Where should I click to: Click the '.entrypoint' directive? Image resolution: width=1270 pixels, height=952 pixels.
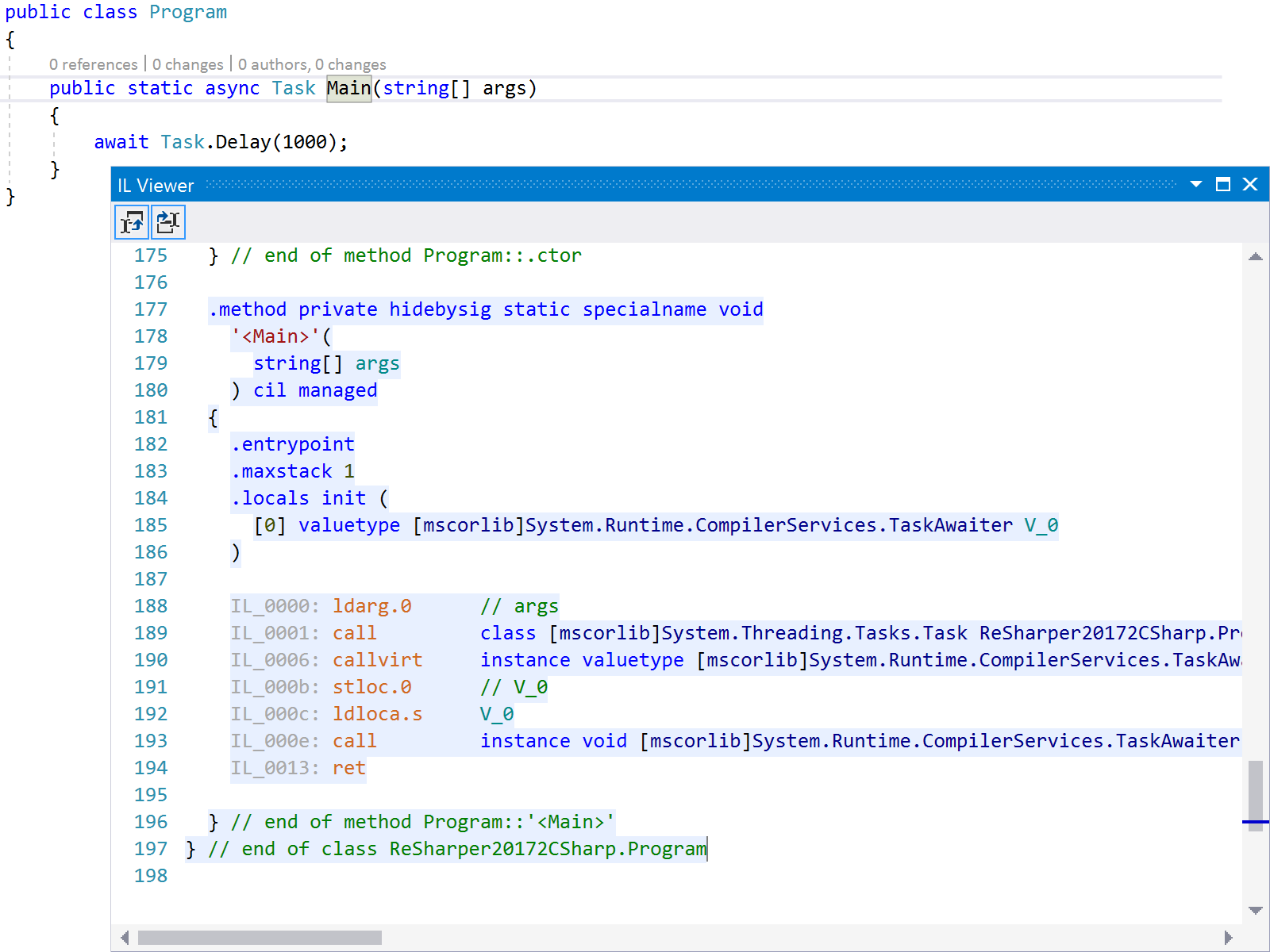tap(293, 444)
